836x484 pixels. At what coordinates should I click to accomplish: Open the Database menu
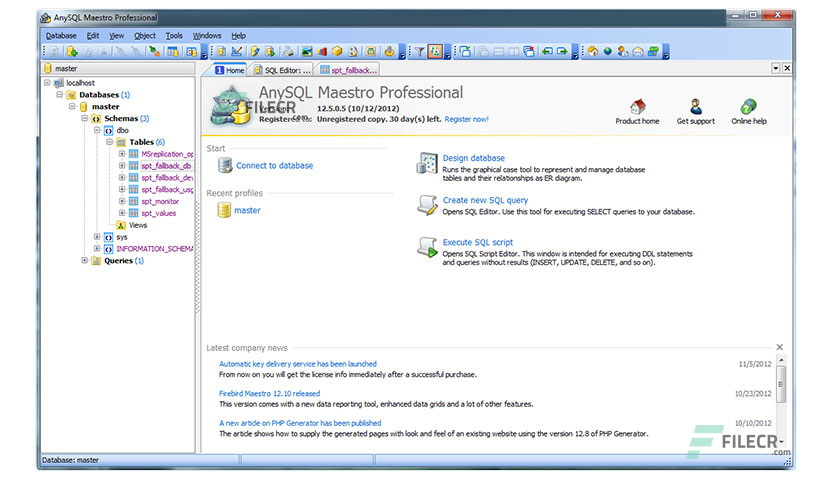pyautogui.click(x=61, y=36)
